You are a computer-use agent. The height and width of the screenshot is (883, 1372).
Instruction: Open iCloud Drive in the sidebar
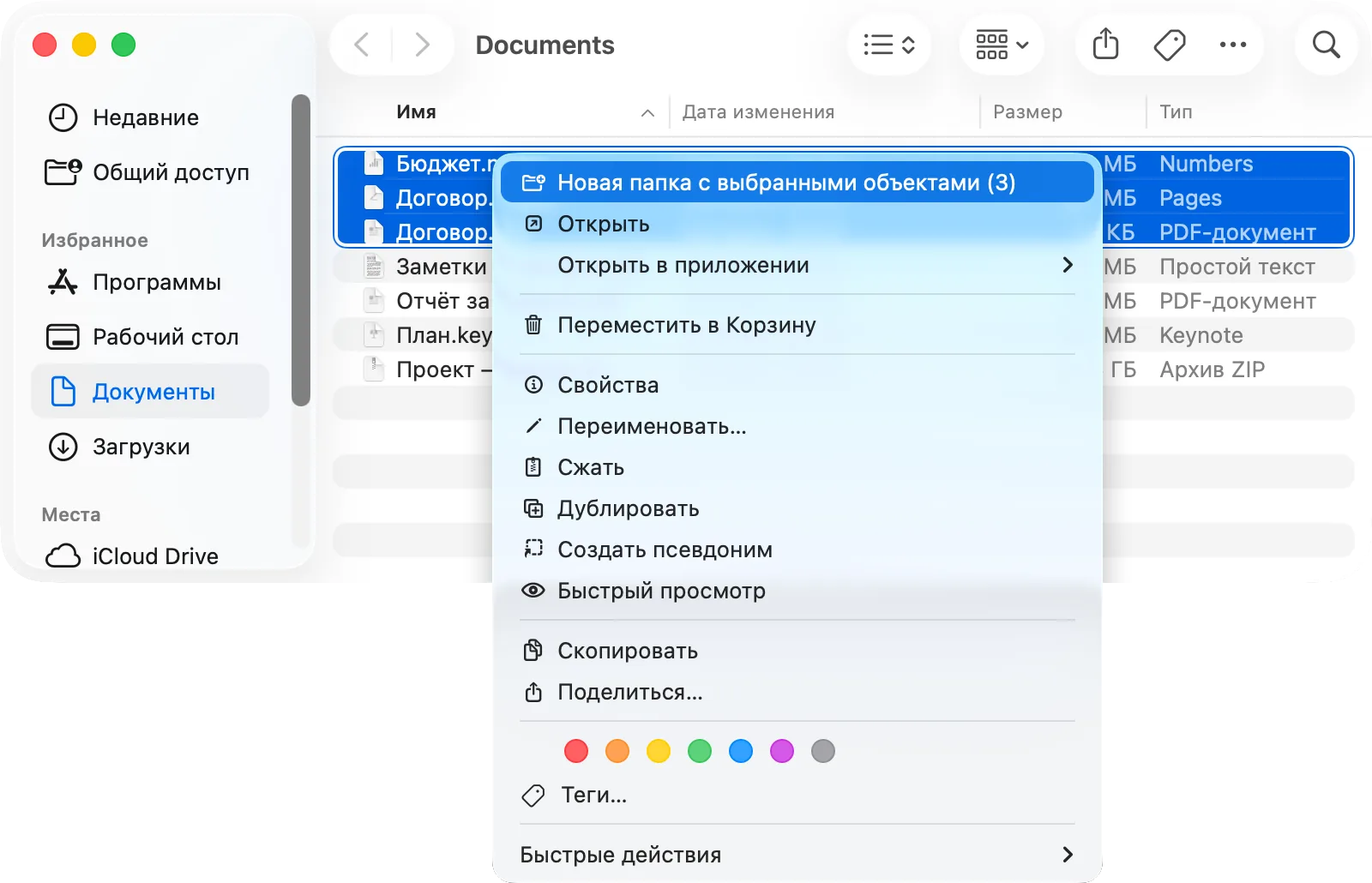point(151,556)
